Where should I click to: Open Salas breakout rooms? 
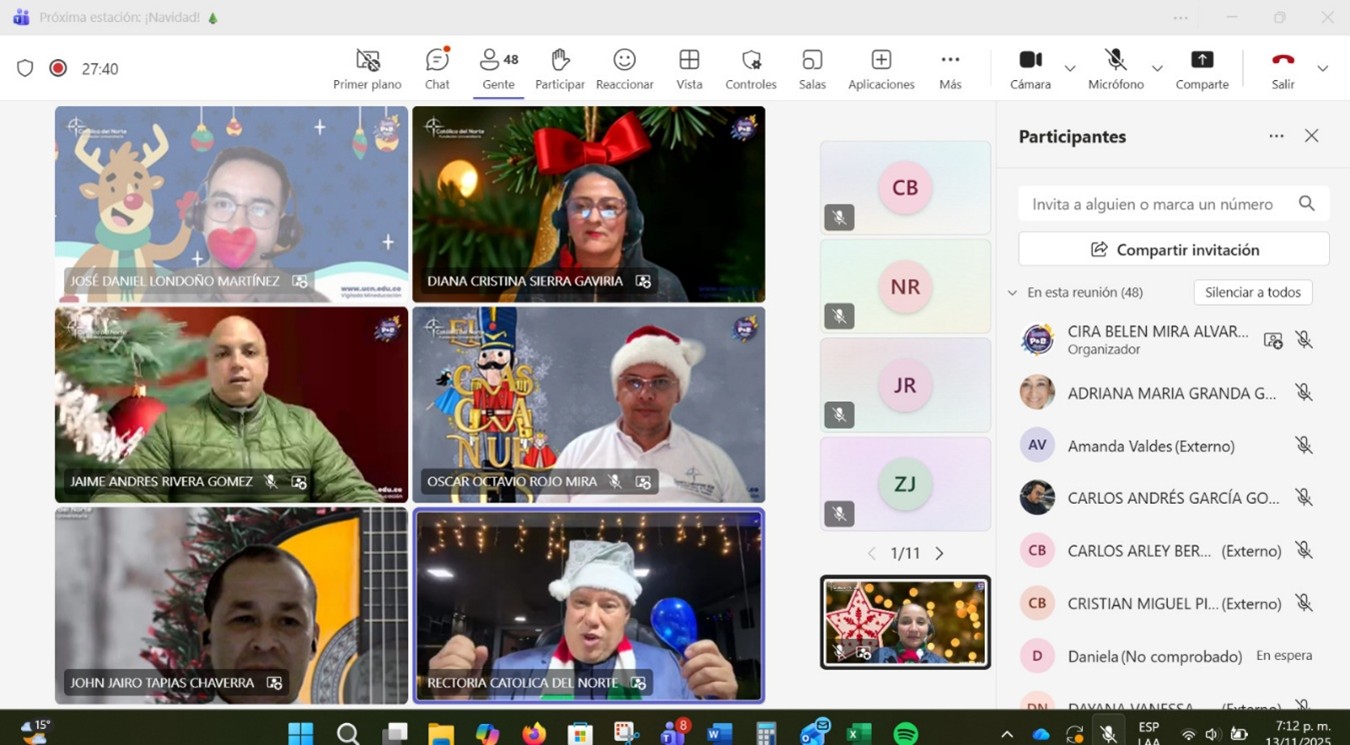click(812, 69)
